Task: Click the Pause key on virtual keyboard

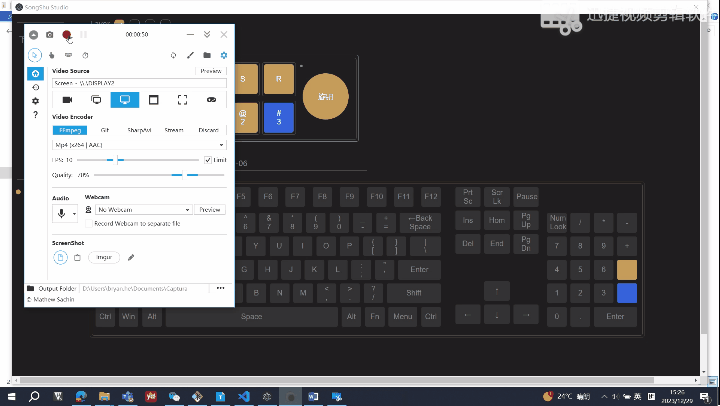Action: (526, 197)
